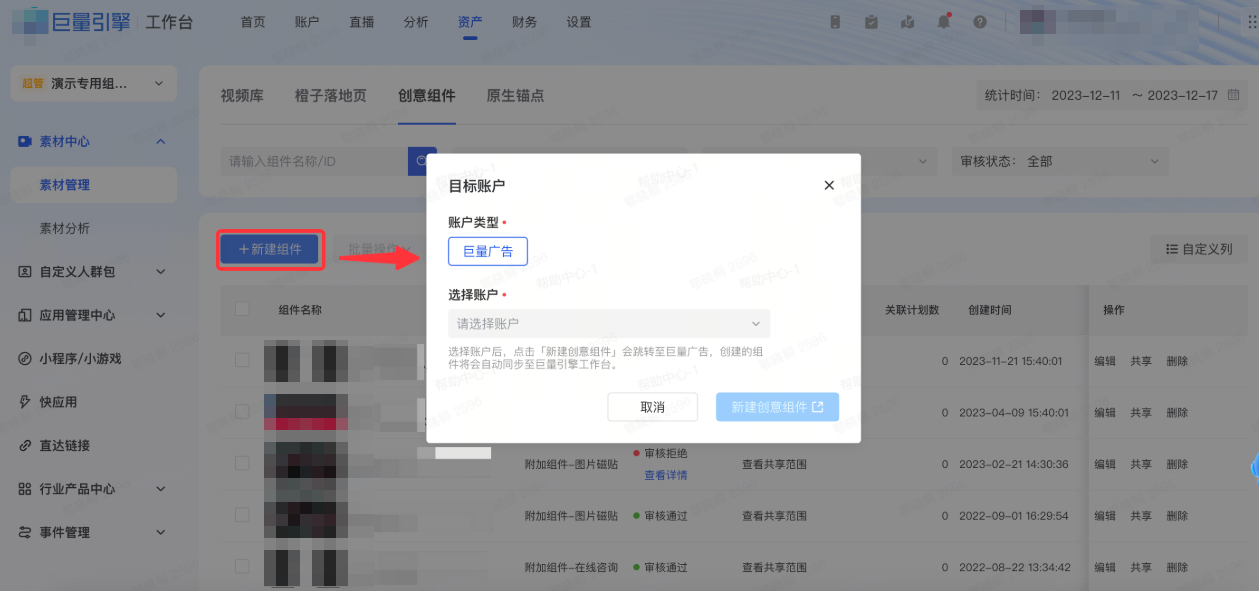Screen dimensions: 1259x591
Task: Click the 新建创意组件 button
Action: (x=777, y=407)
